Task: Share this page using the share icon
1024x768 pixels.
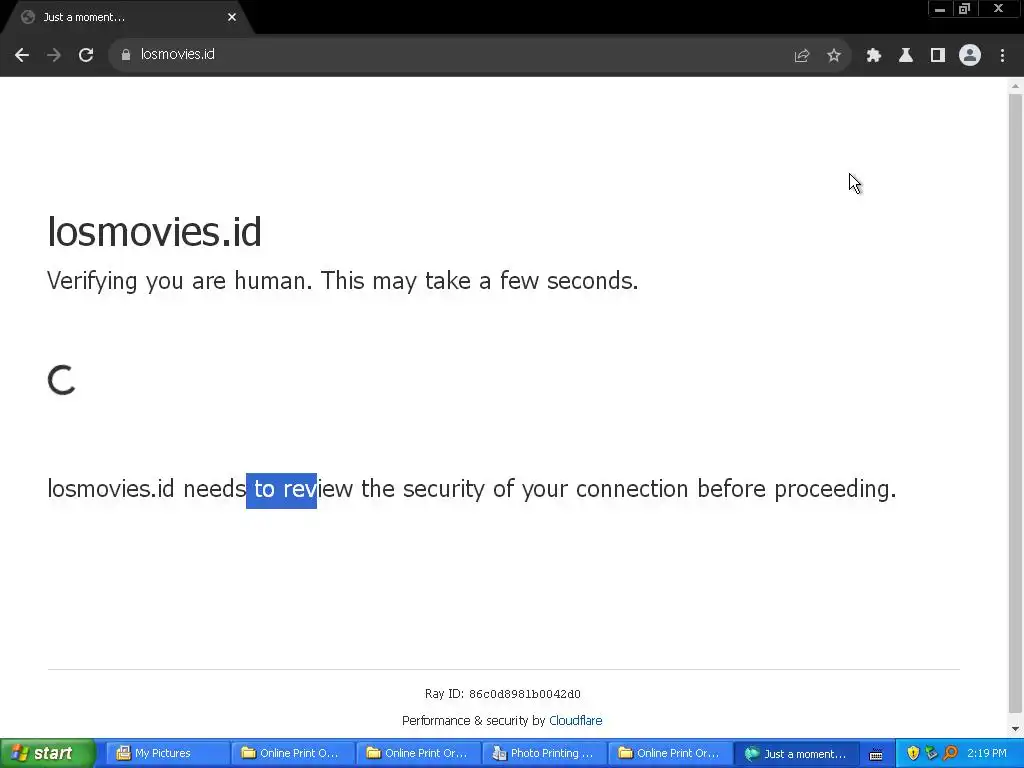Action: click(x=802, y=56)
